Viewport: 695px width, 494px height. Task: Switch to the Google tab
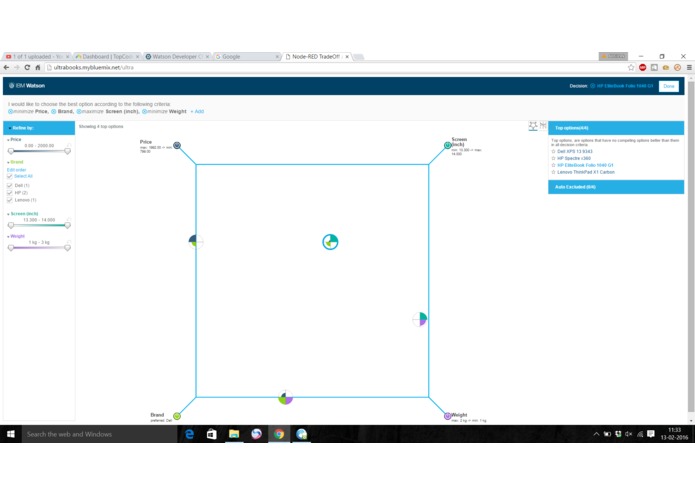point(247,57)
